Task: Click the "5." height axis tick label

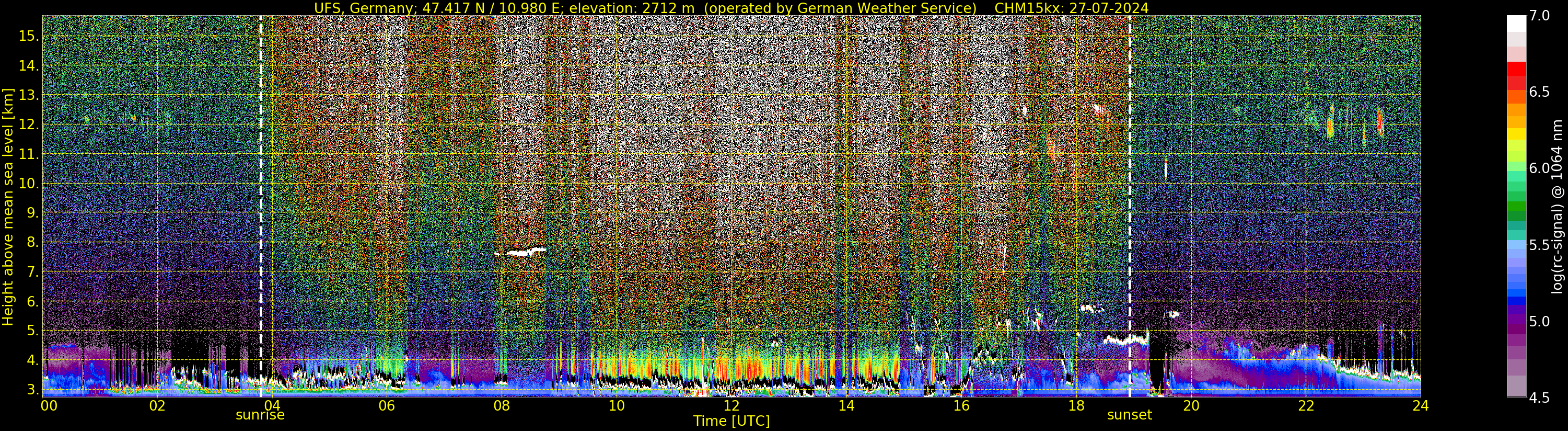Action: (32, 331)
